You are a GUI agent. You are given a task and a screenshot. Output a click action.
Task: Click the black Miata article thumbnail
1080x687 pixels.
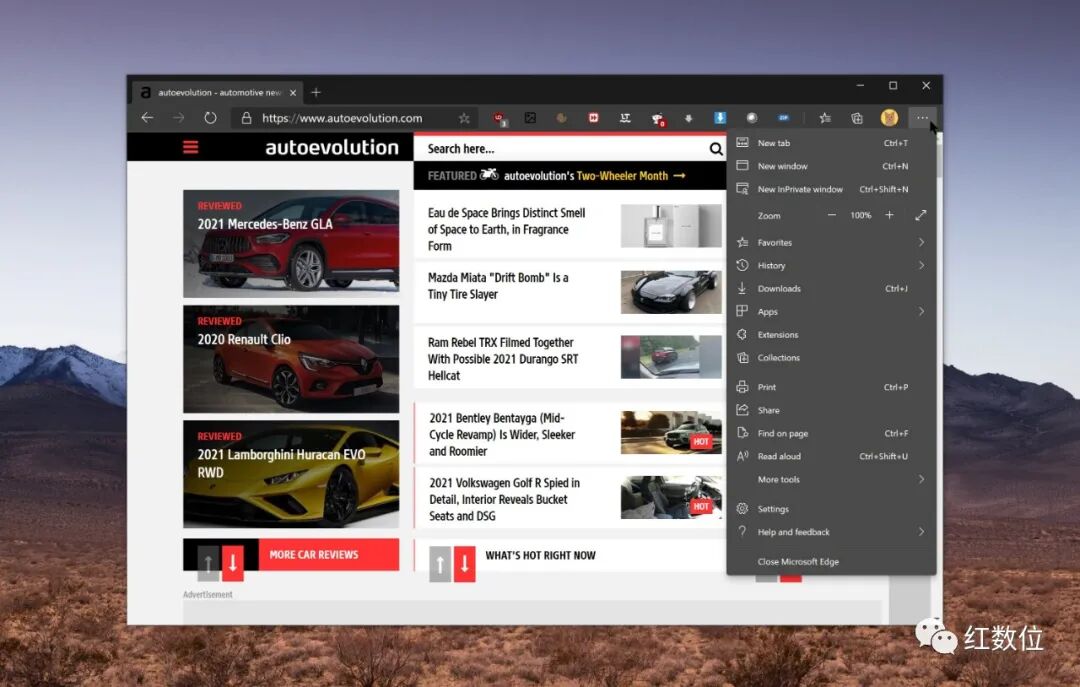671,292
